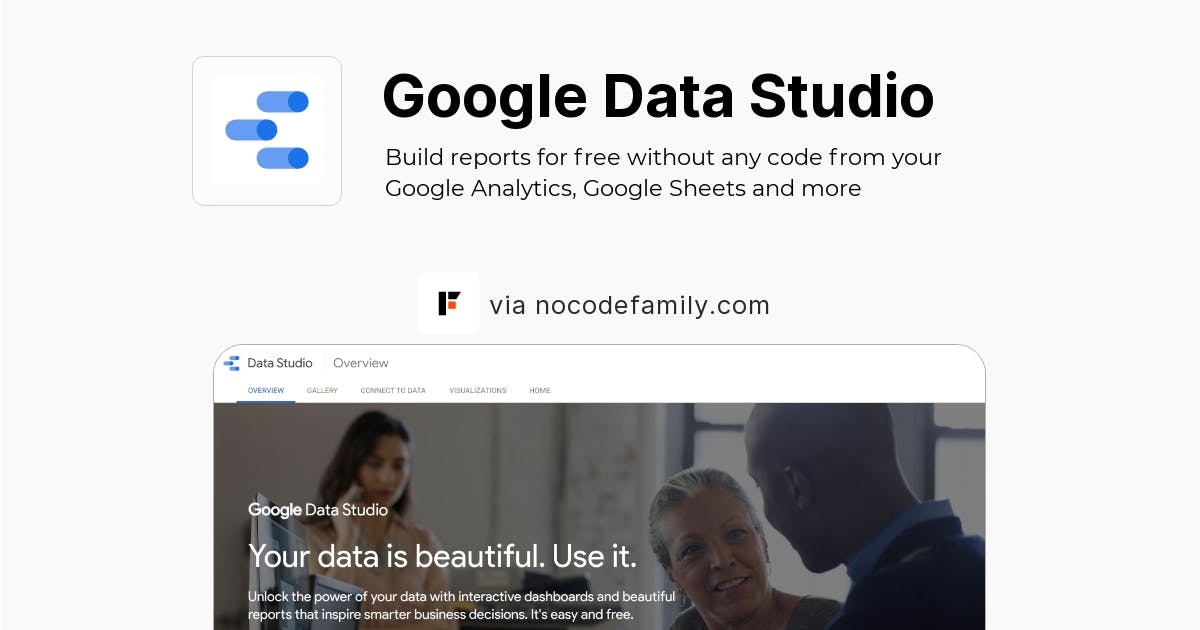Switch to the GALLERY tab
This screenshot has width=1200, height=630.
(x=322, y=390)
